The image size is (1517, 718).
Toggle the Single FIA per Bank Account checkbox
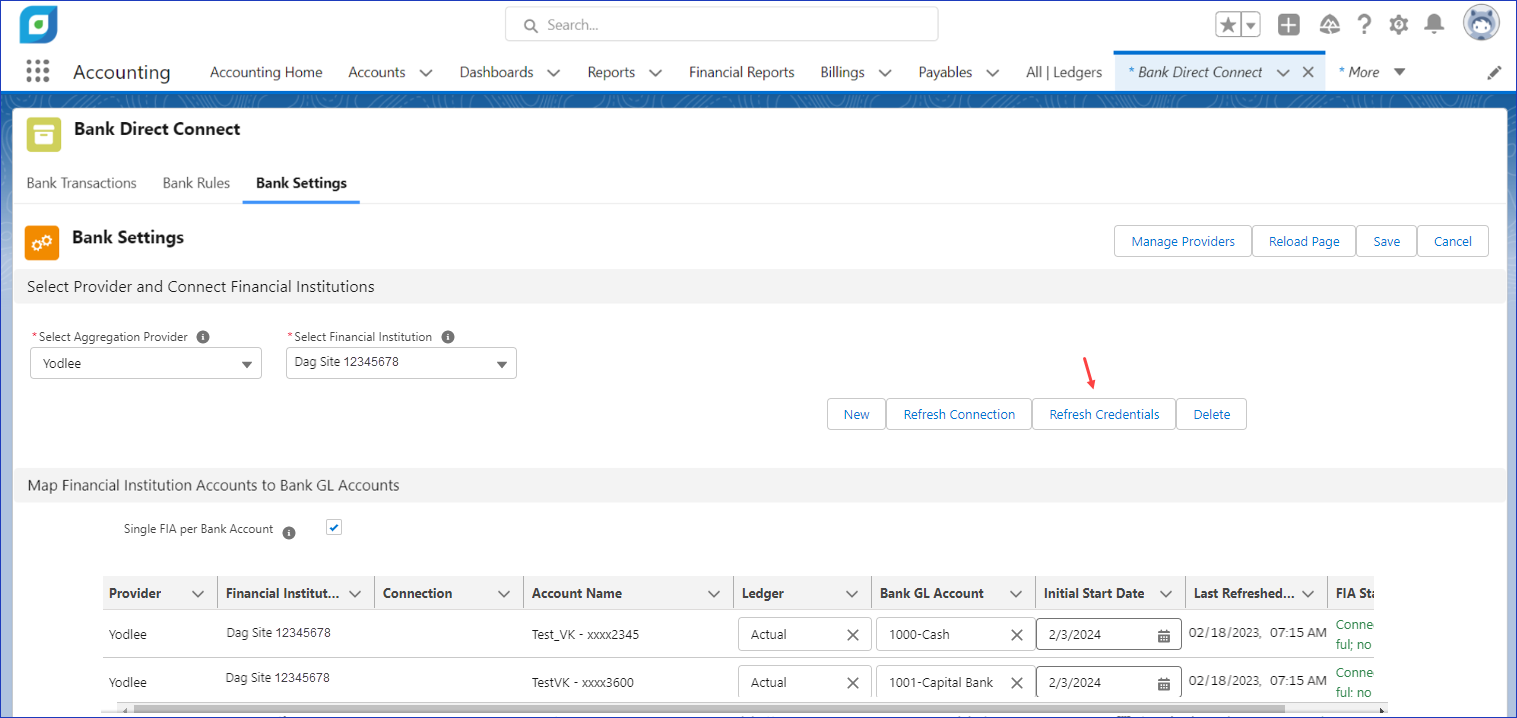click(x=334, y=528)
